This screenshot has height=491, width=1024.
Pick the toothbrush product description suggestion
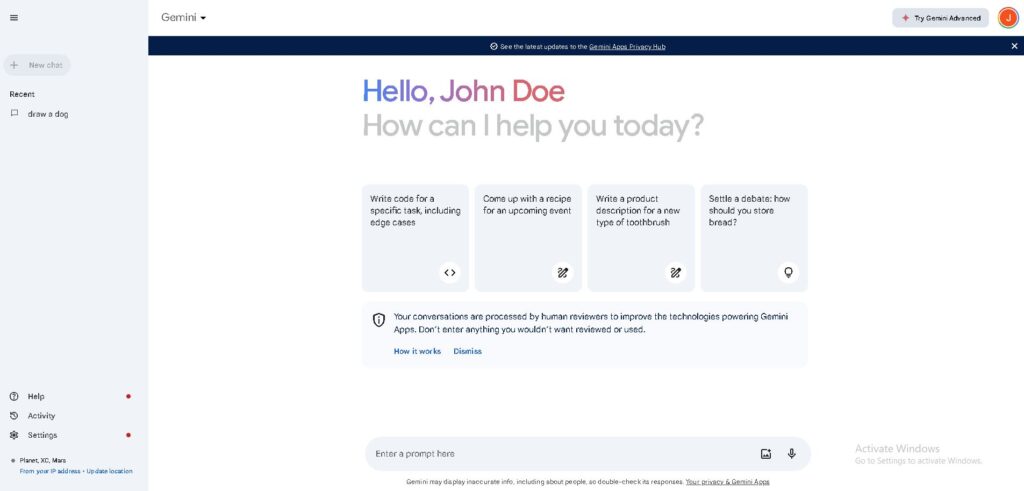(x=641, y=237)
